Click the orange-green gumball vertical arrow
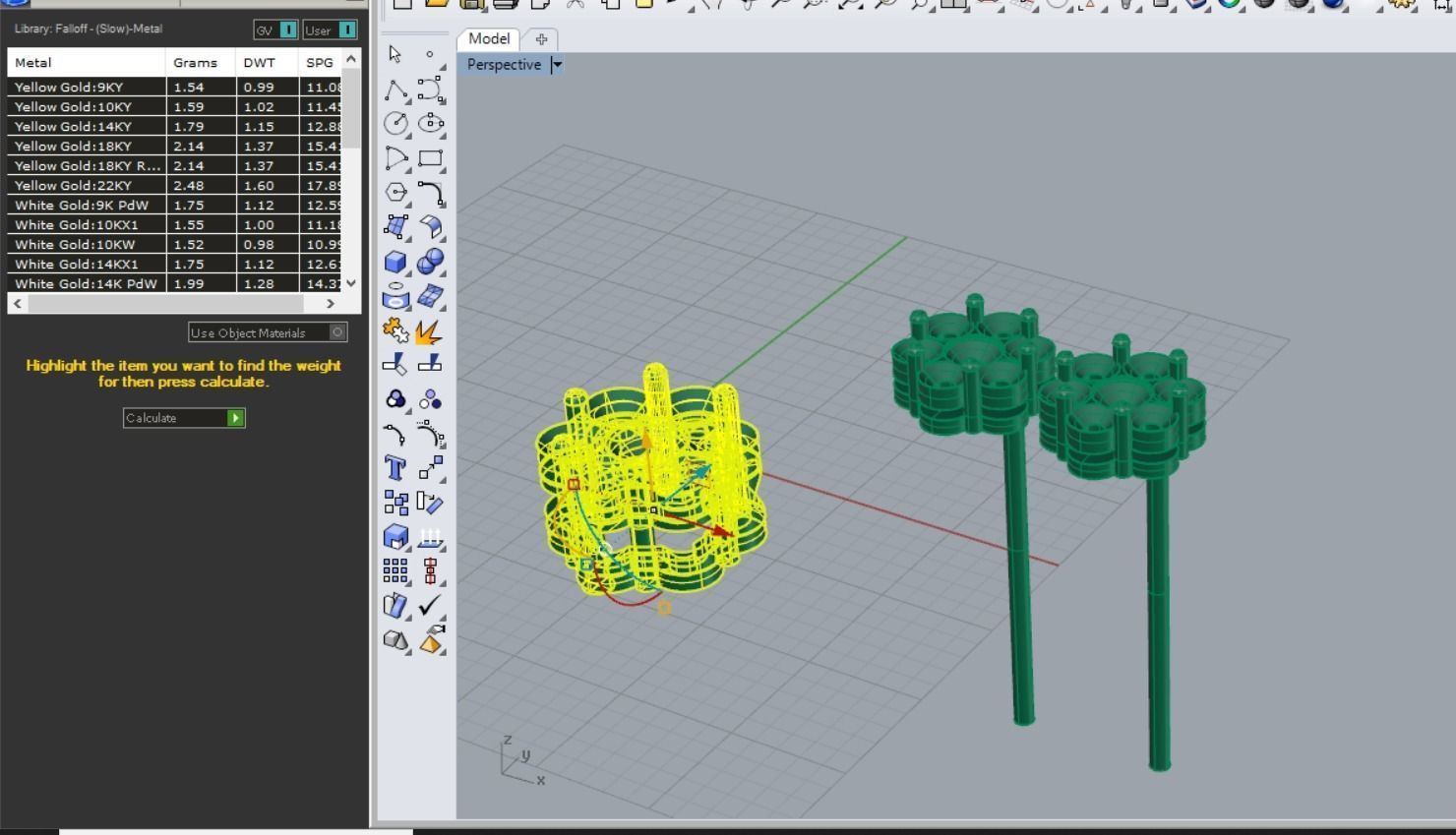The image size is (1456, 835). (646, 441)
